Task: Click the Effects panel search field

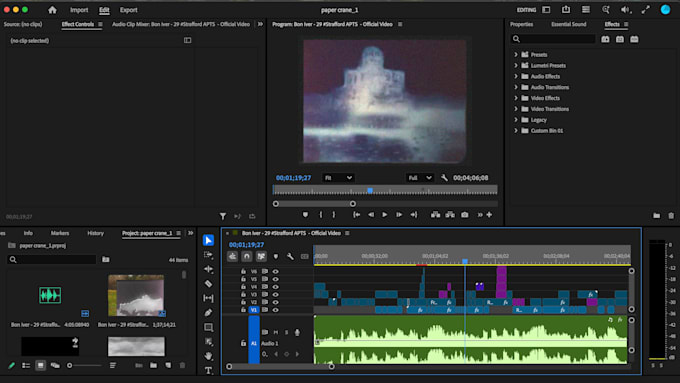Action: pos(553,39)
